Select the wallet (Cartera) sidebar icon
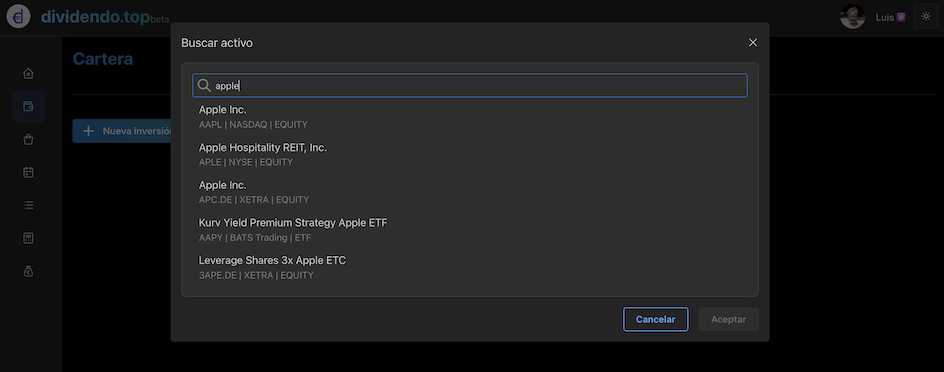This screenshot has width=944, height=372. point(28,107)
